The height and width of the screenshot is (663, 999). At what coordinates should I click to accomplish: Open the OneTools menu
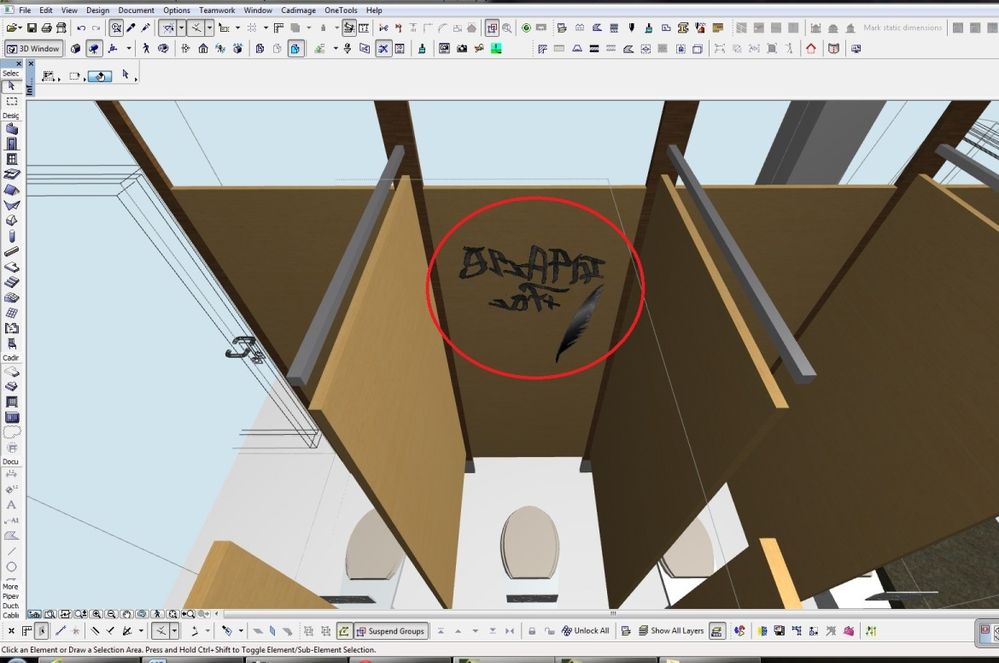click(341, 10)
